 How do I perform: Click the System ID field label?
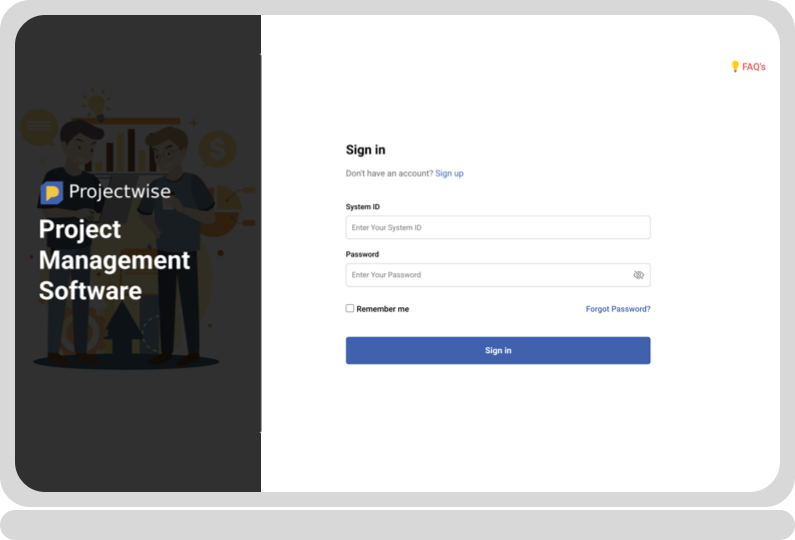point(363,207)
